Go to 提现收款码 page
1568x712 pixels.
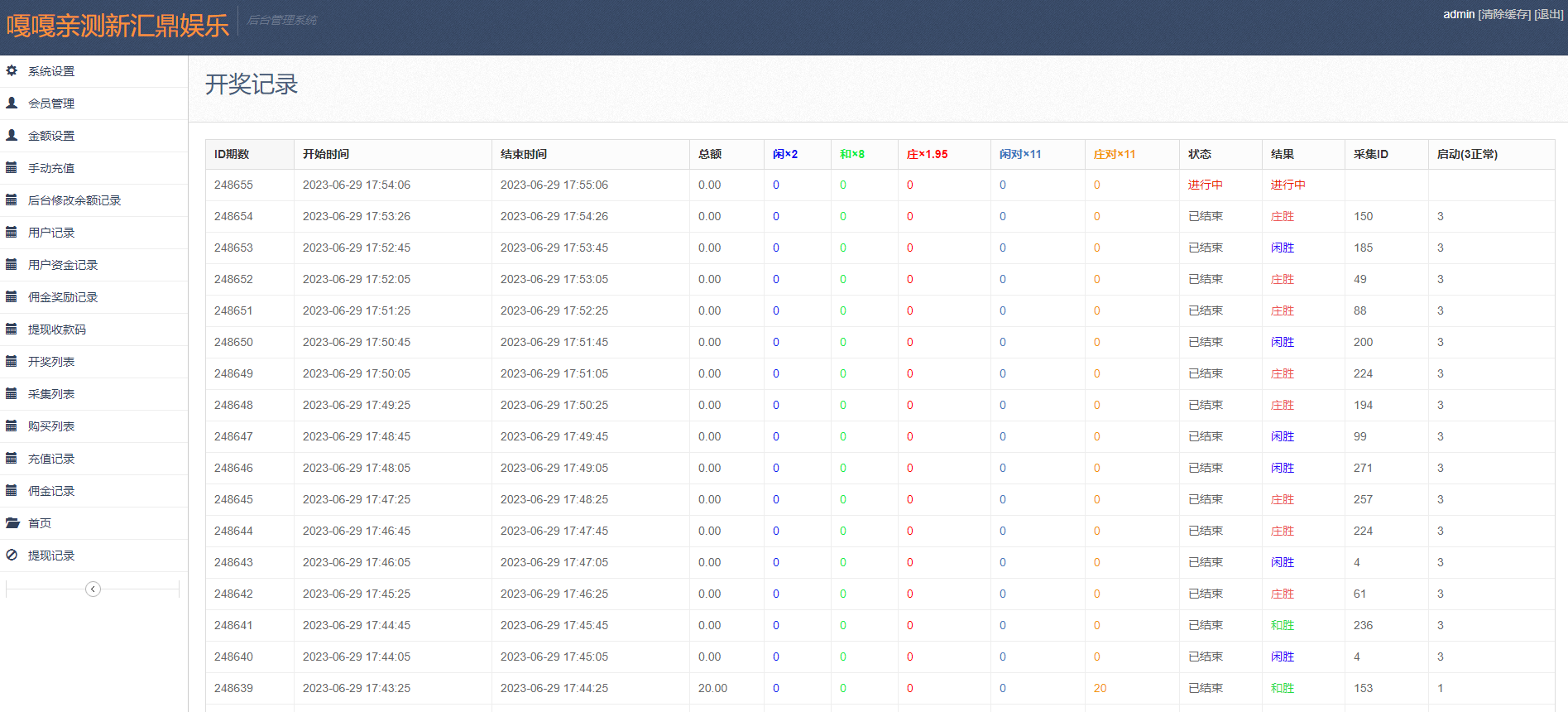(57, 330)
